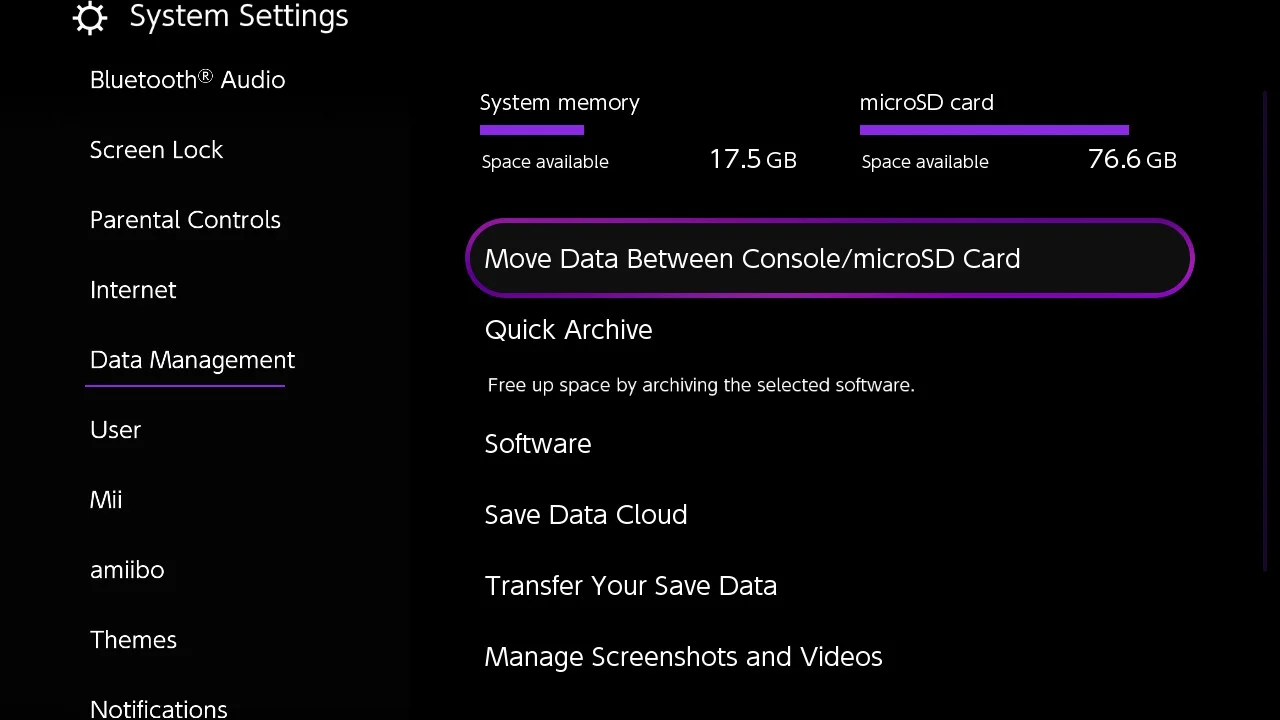Open Parental Controls section
Viewport: 1280px width, 720px height.
tap(185, 220)
